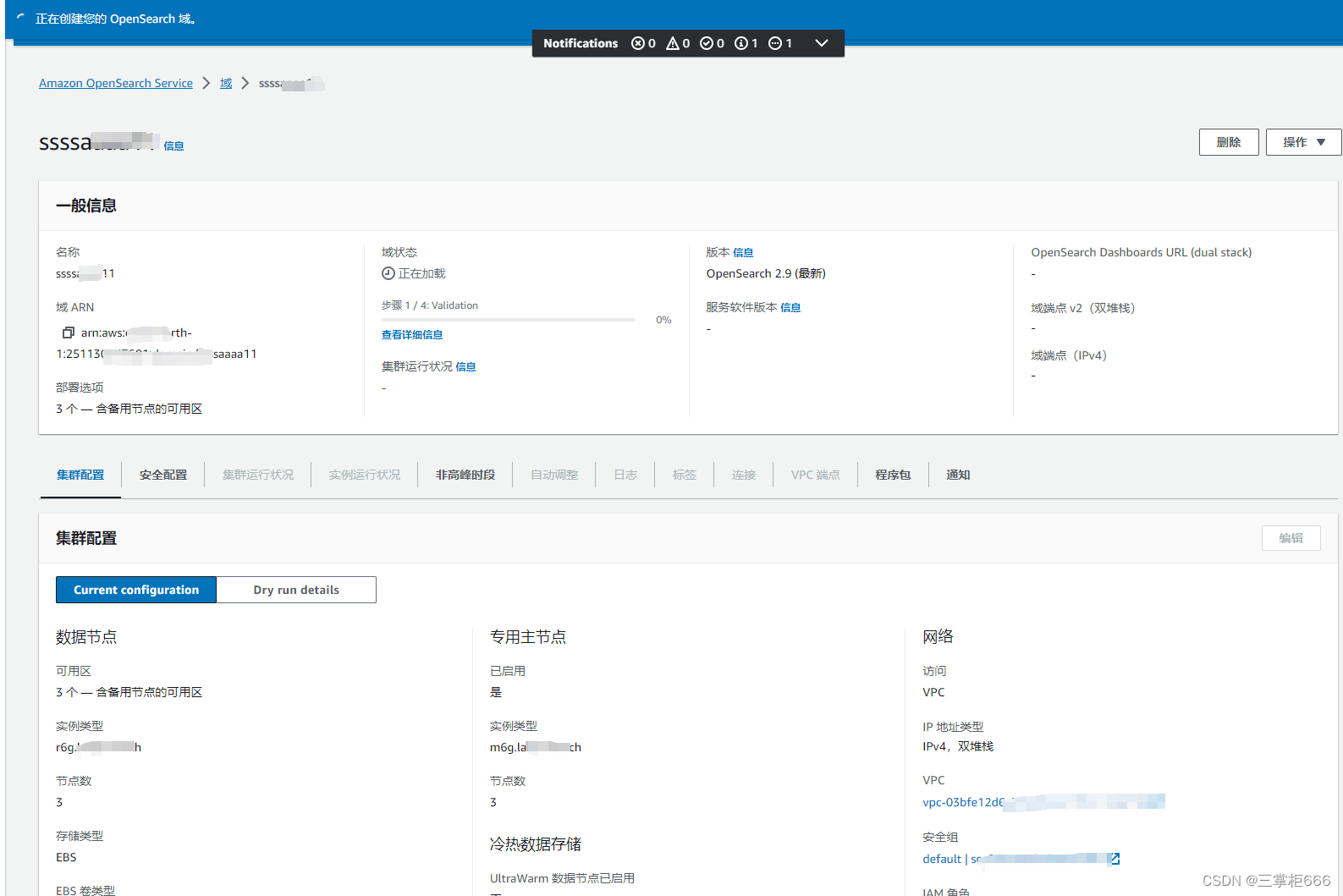1343x896 pixels.
Task: Select Dry run details toggle
Action: 296,590
